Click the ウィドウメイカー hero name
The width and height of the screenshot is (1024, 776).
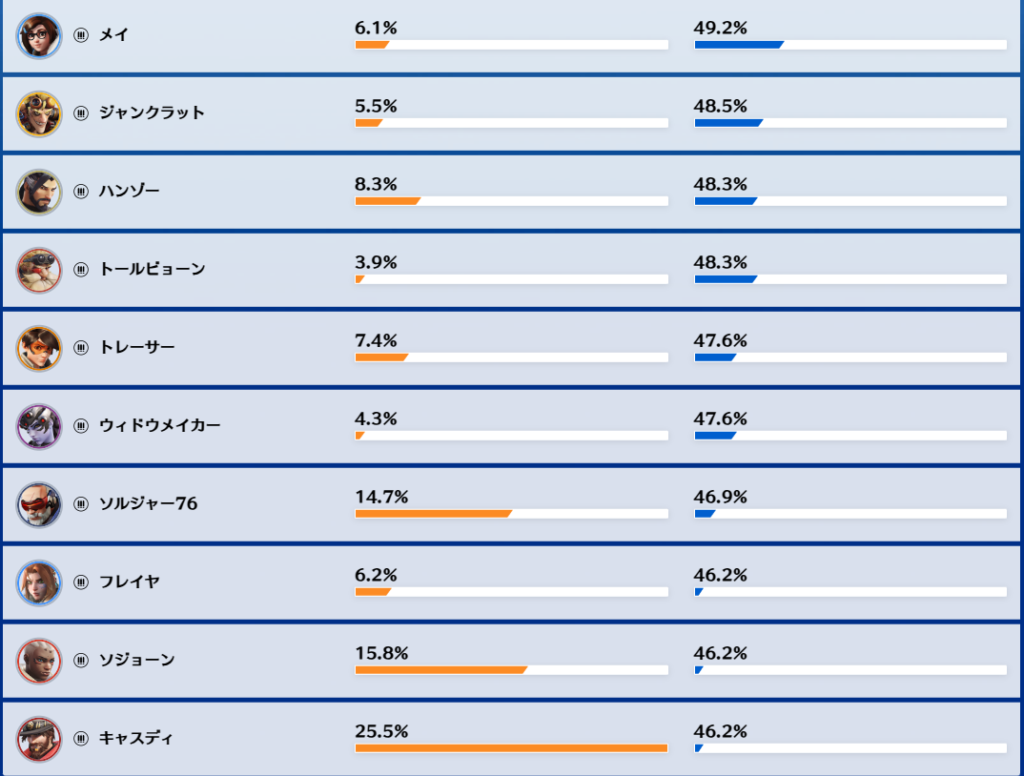tap(160, 426)
